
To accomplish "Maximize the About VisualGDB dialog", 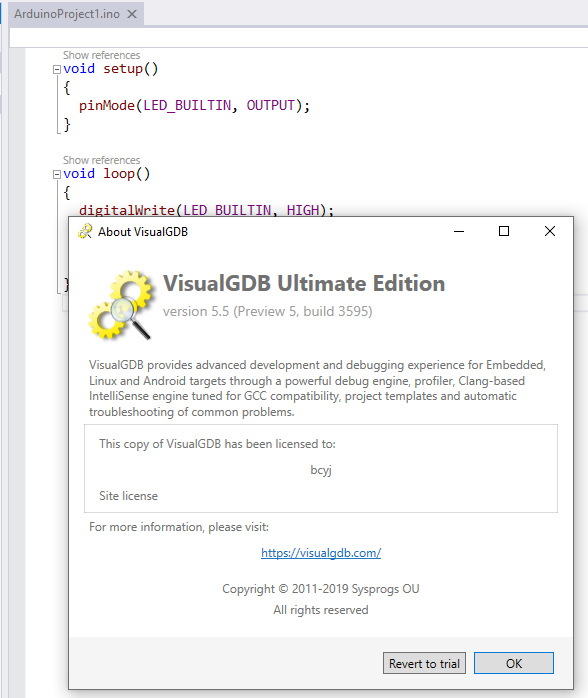I will [x=504, y=231].
